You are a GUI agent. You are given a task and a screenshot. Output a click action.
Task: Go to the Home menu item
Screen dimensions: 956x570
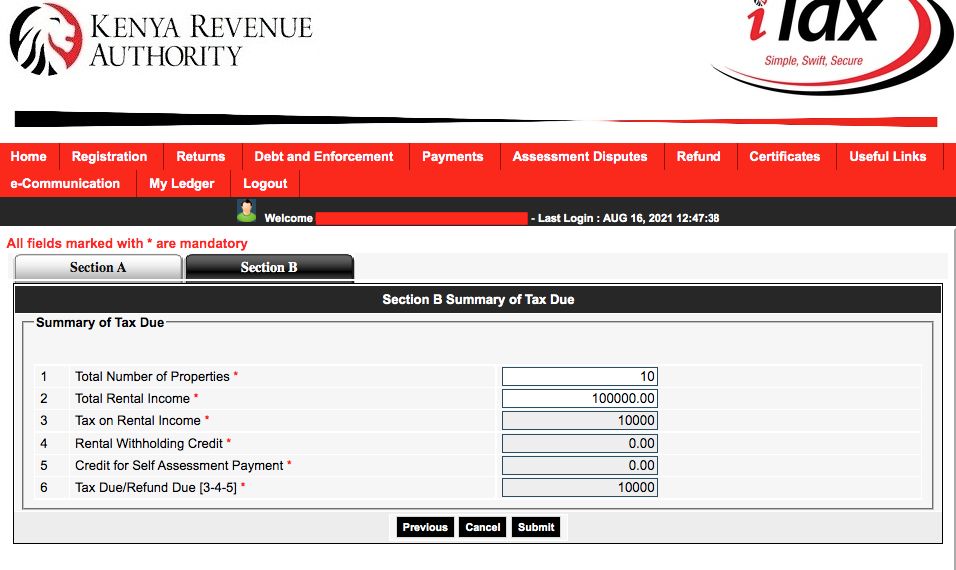29,157
